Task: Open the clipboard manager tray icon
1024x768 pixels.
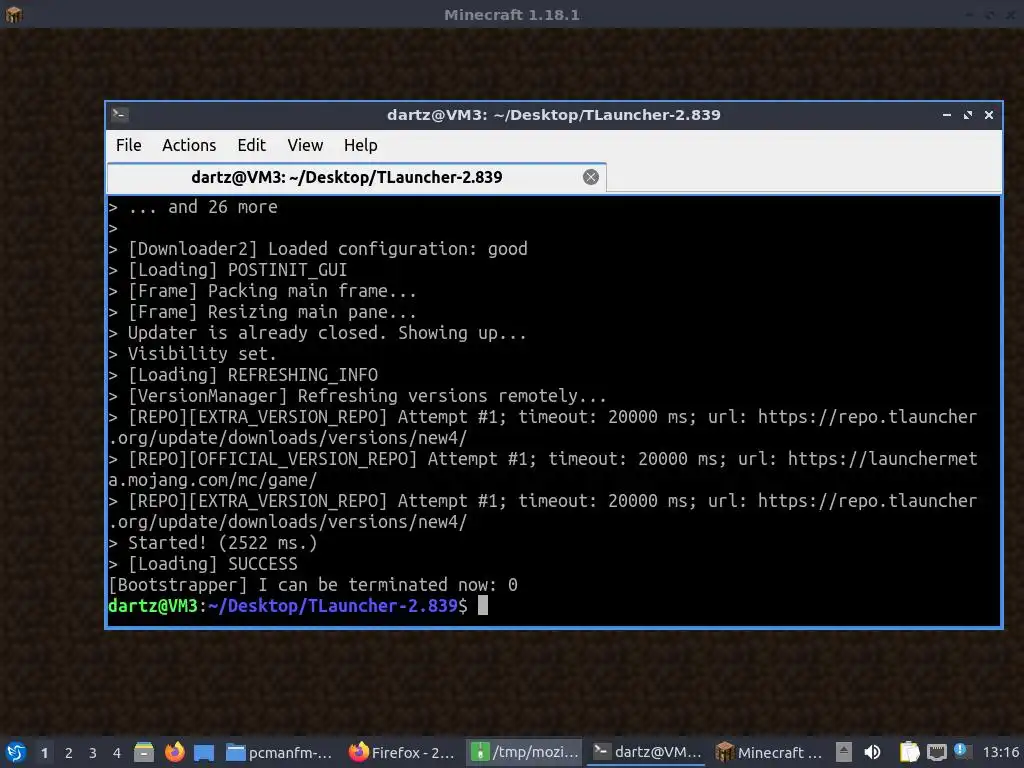Action: click(909, 752)
